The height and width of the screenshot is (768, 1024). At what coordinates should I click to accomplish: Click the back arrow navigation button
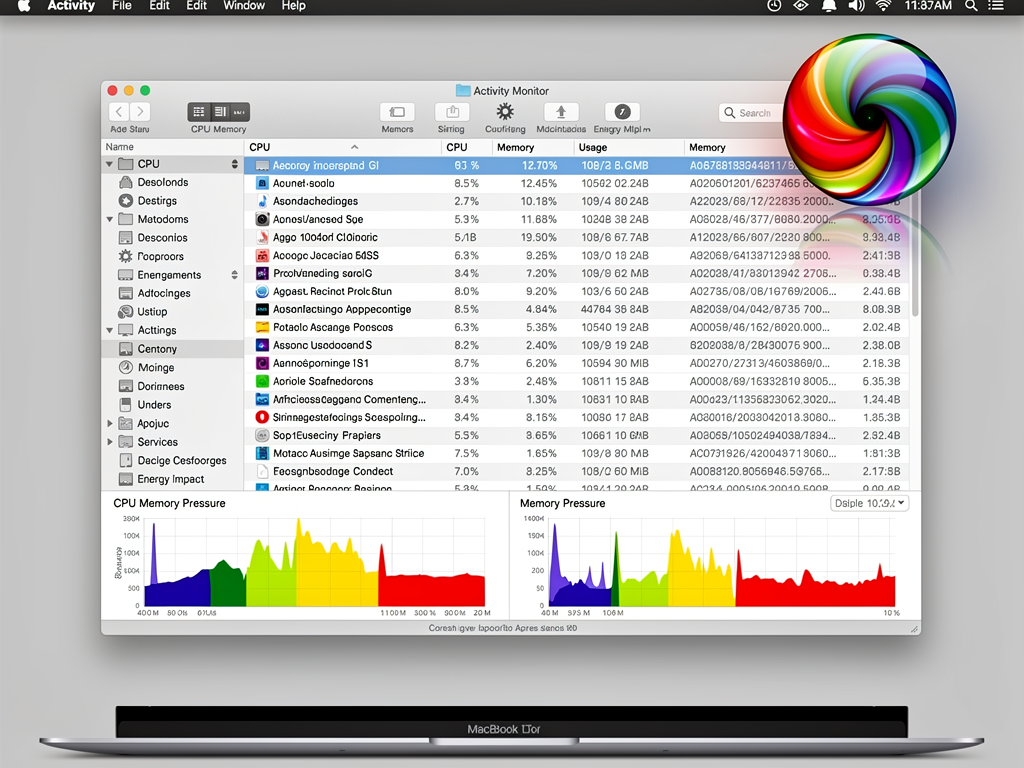[119, 112]
